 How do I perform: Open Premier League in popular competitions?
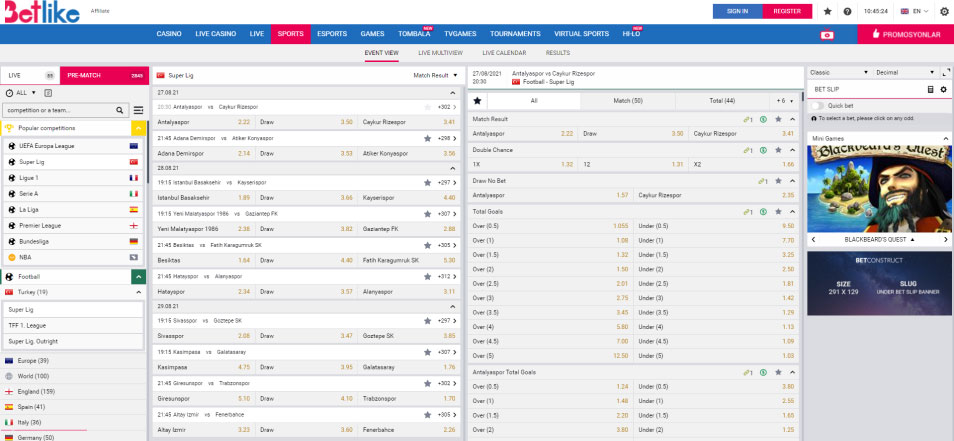pos(73,226)
